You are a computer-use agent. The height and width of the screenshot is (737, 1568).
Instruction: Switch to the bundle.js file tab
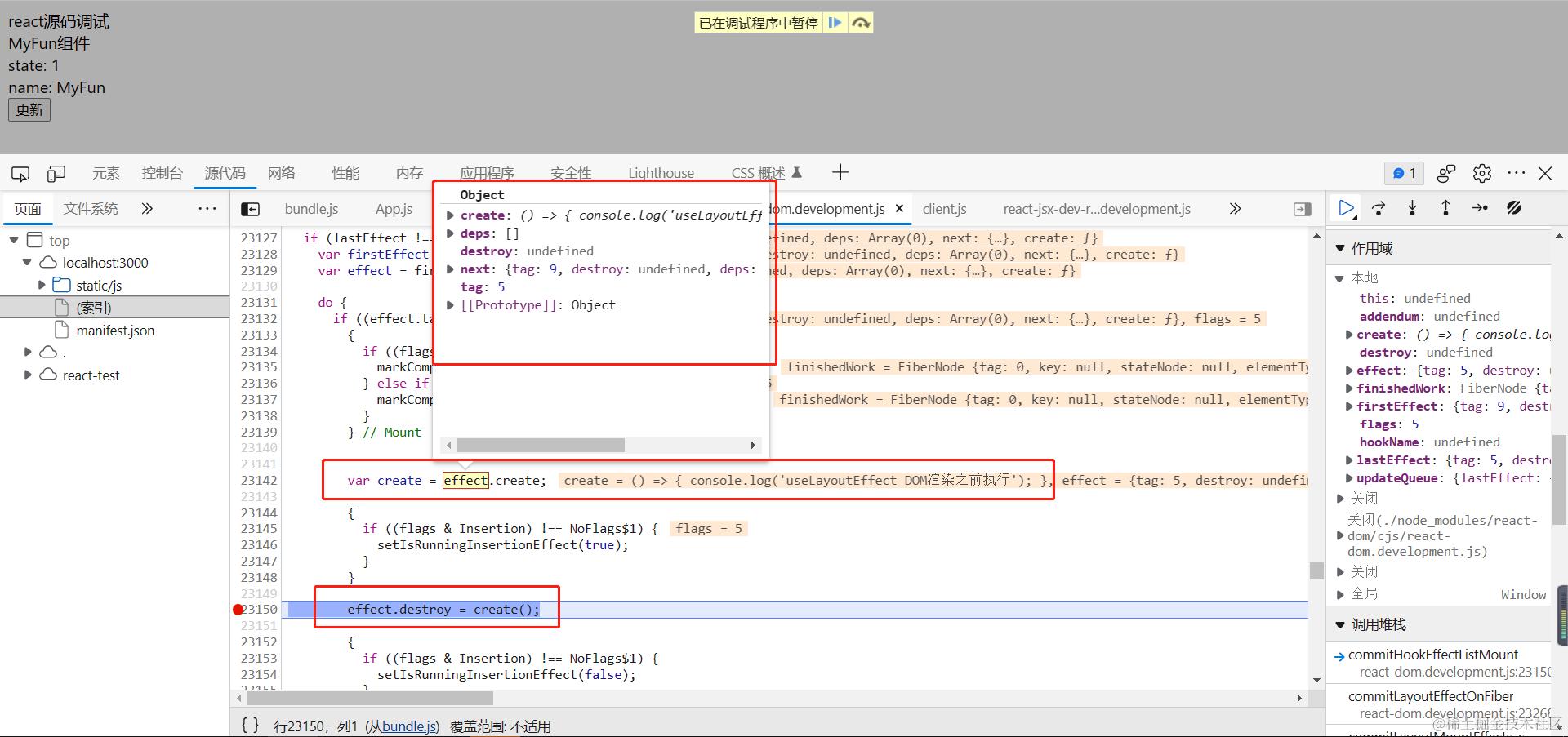click(311, 209)
